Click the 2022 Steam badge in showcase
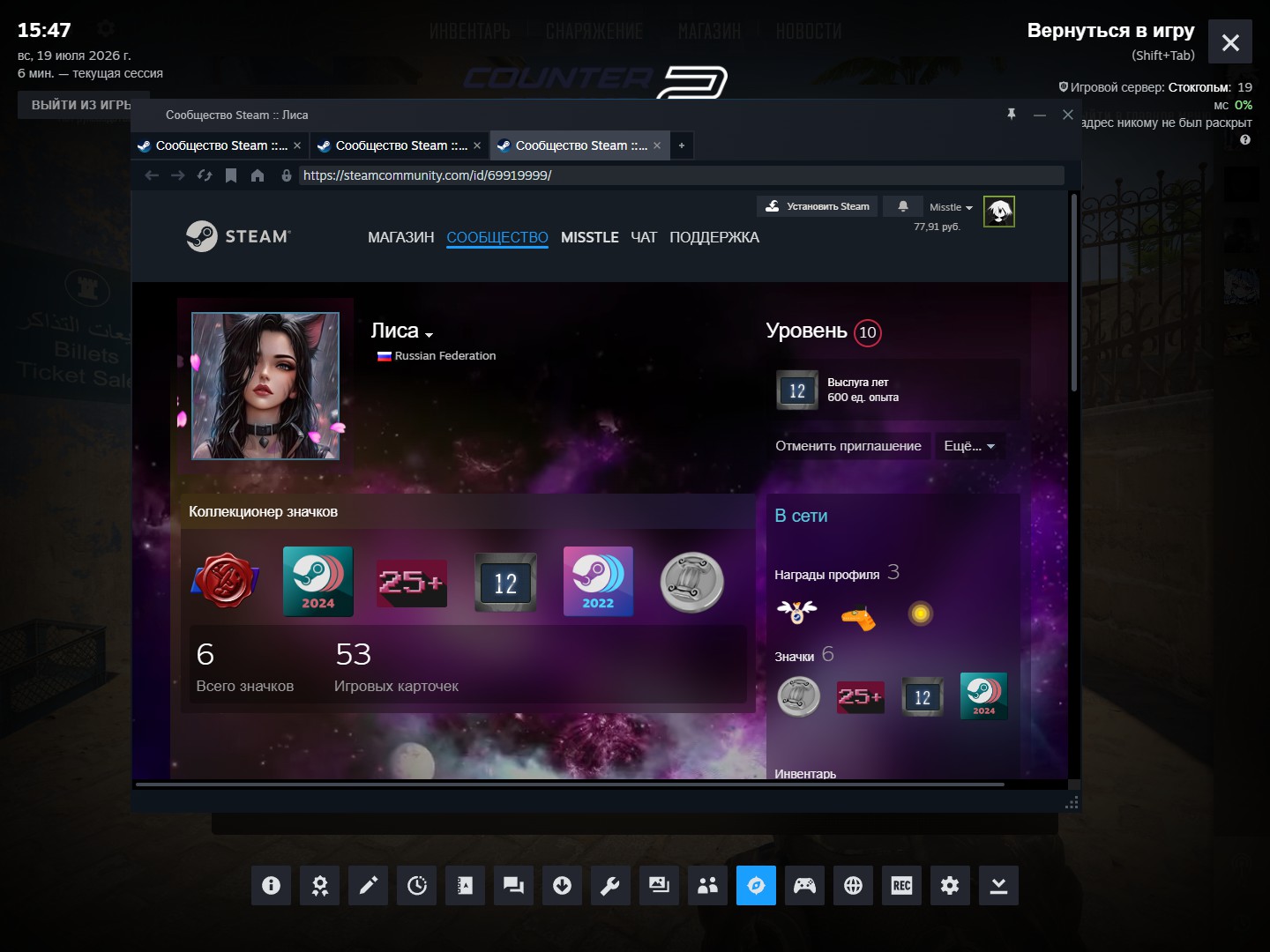 tap(598, 581)
